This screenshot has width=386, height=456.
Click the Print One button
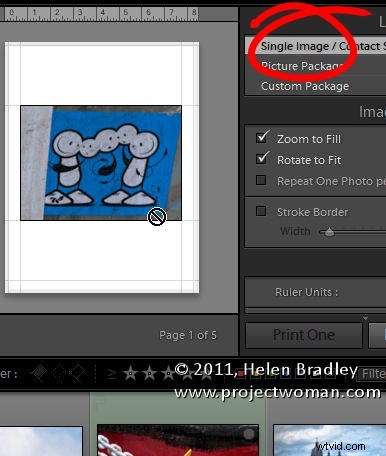304,335
